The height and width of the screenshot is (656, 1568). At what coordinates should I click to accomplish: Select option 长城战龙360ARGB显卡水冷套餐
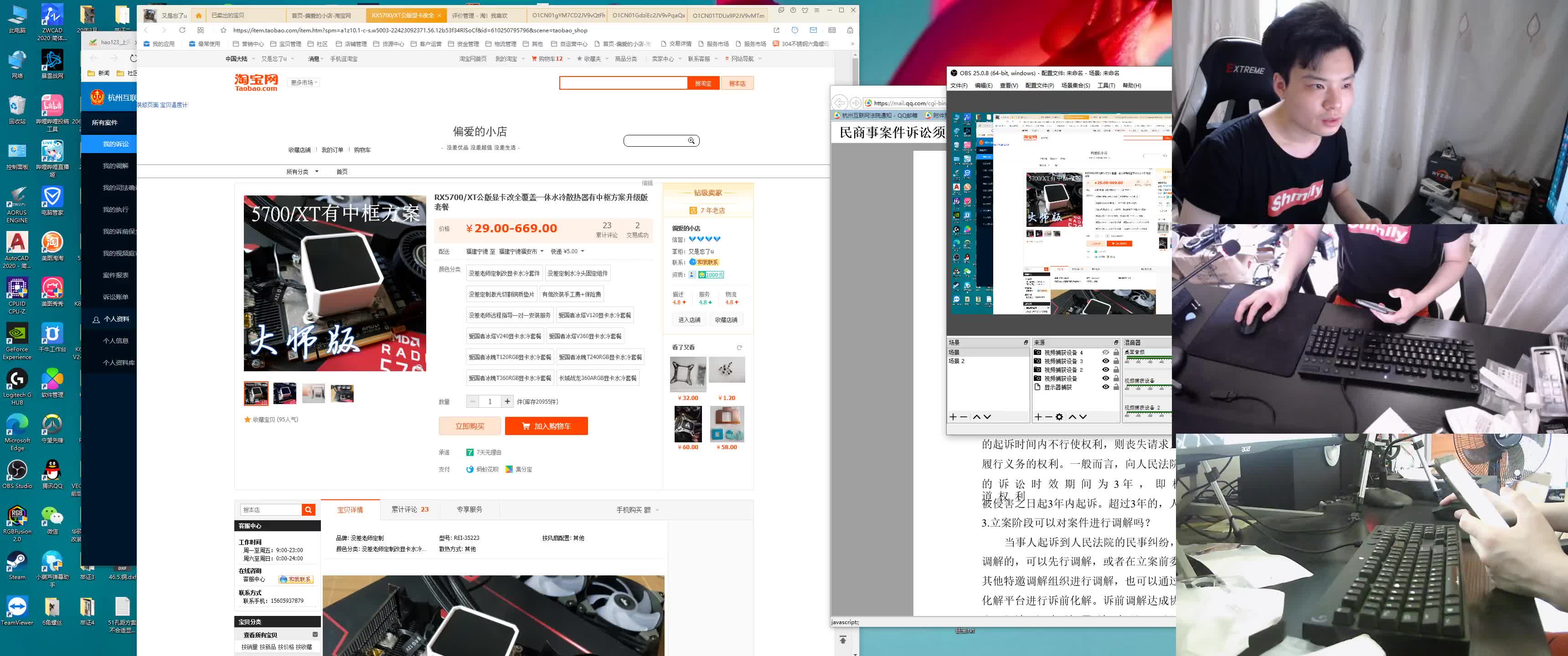click(598, 378)
